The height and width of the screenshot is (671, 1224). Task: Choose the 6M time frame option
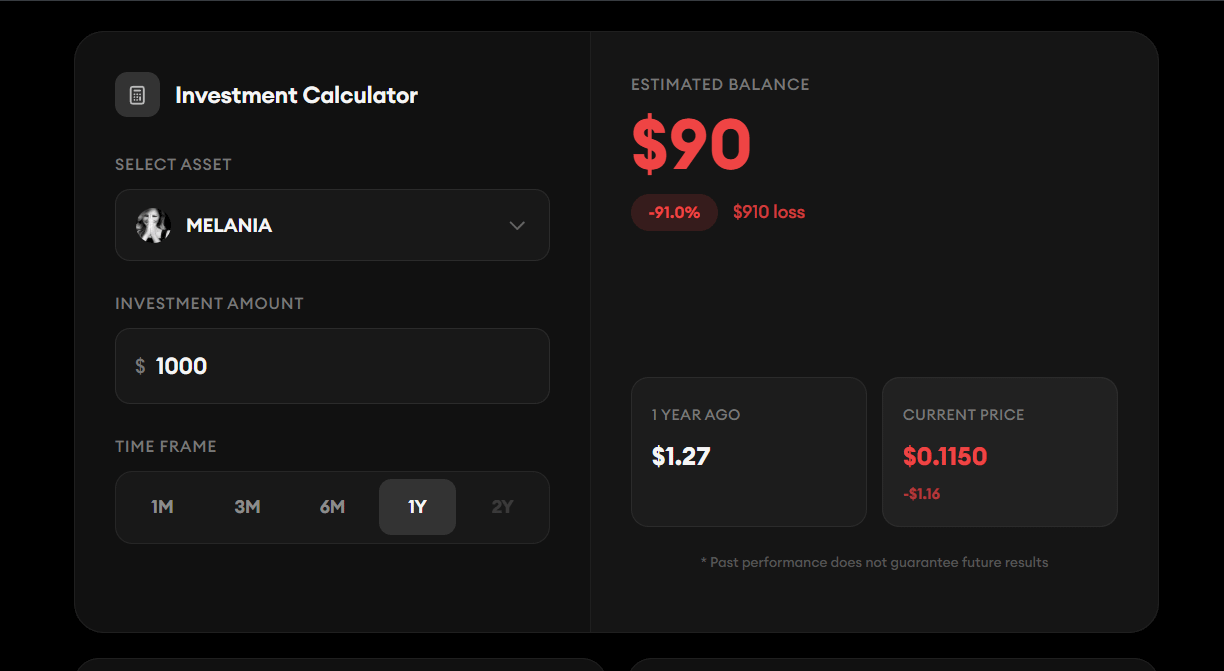click(x=332, y=507)
